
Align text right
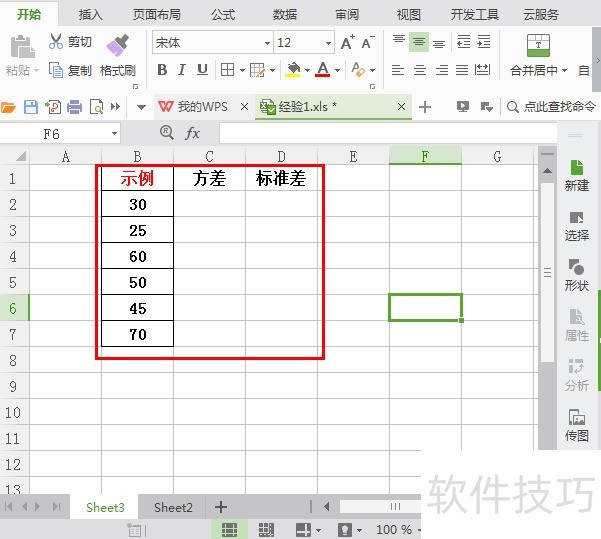click(442, 70)
